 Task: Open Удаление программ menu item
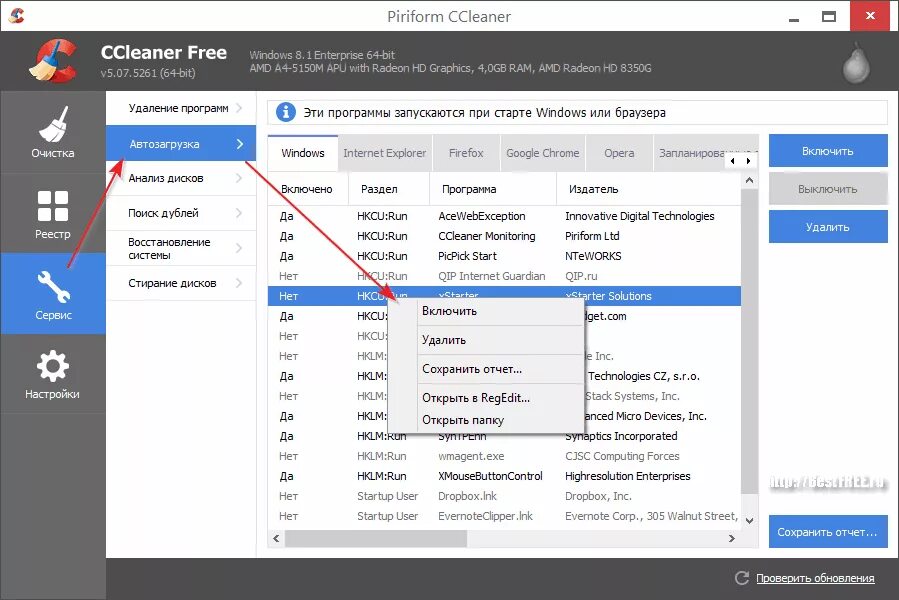(181, 108)
